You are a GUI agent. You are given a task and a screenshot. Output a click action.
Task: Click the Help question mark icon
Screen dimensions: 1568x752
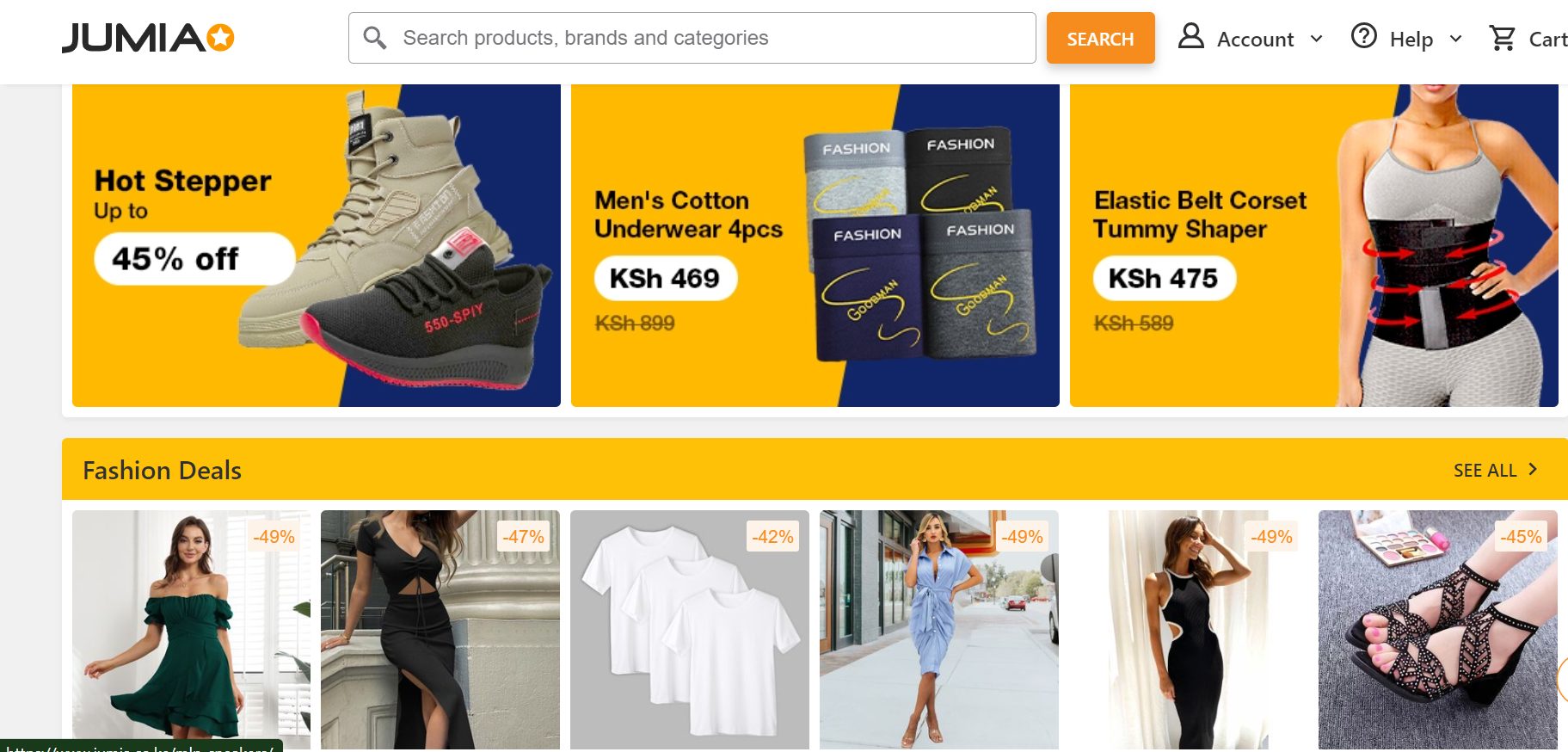[x=1364, y=36]
